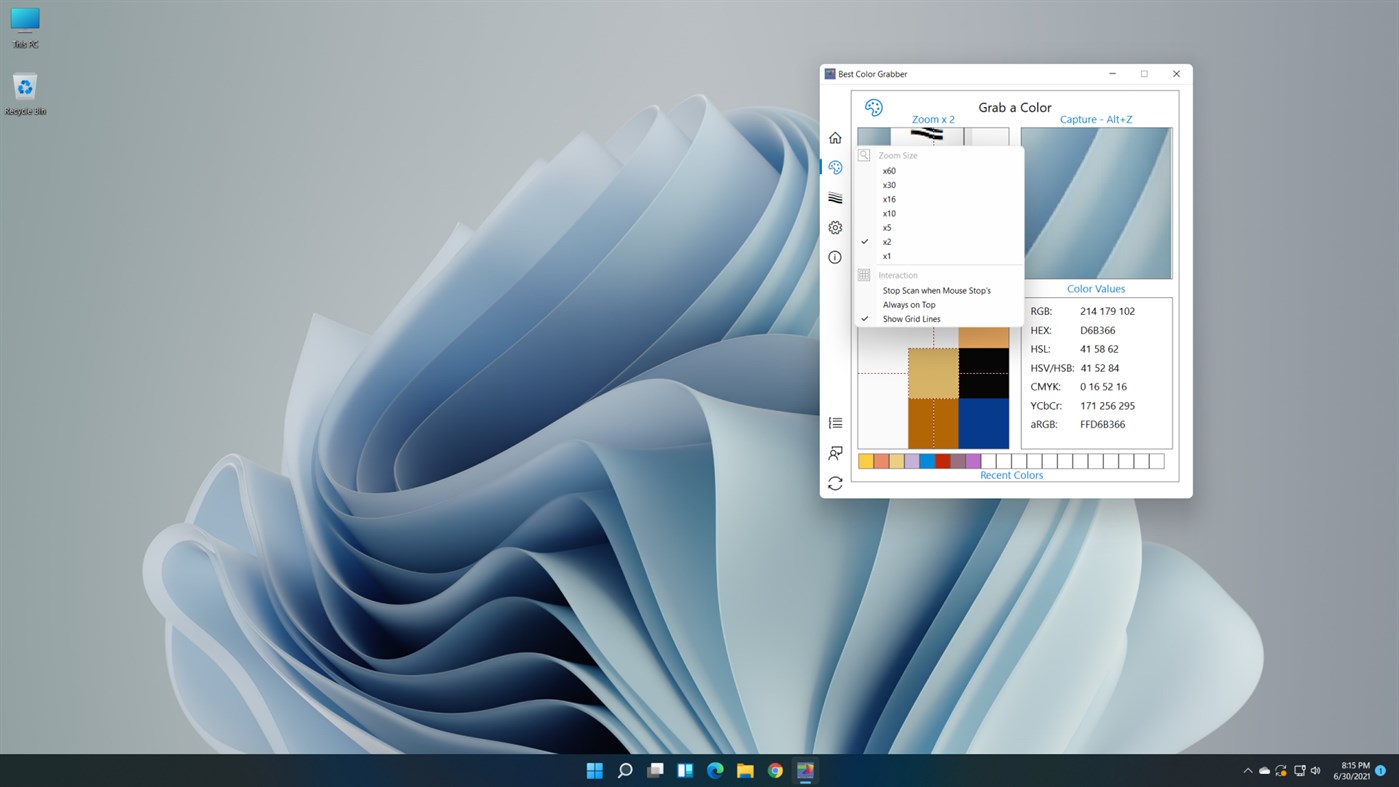Select the color grabber palette tool

pos(835,167)
